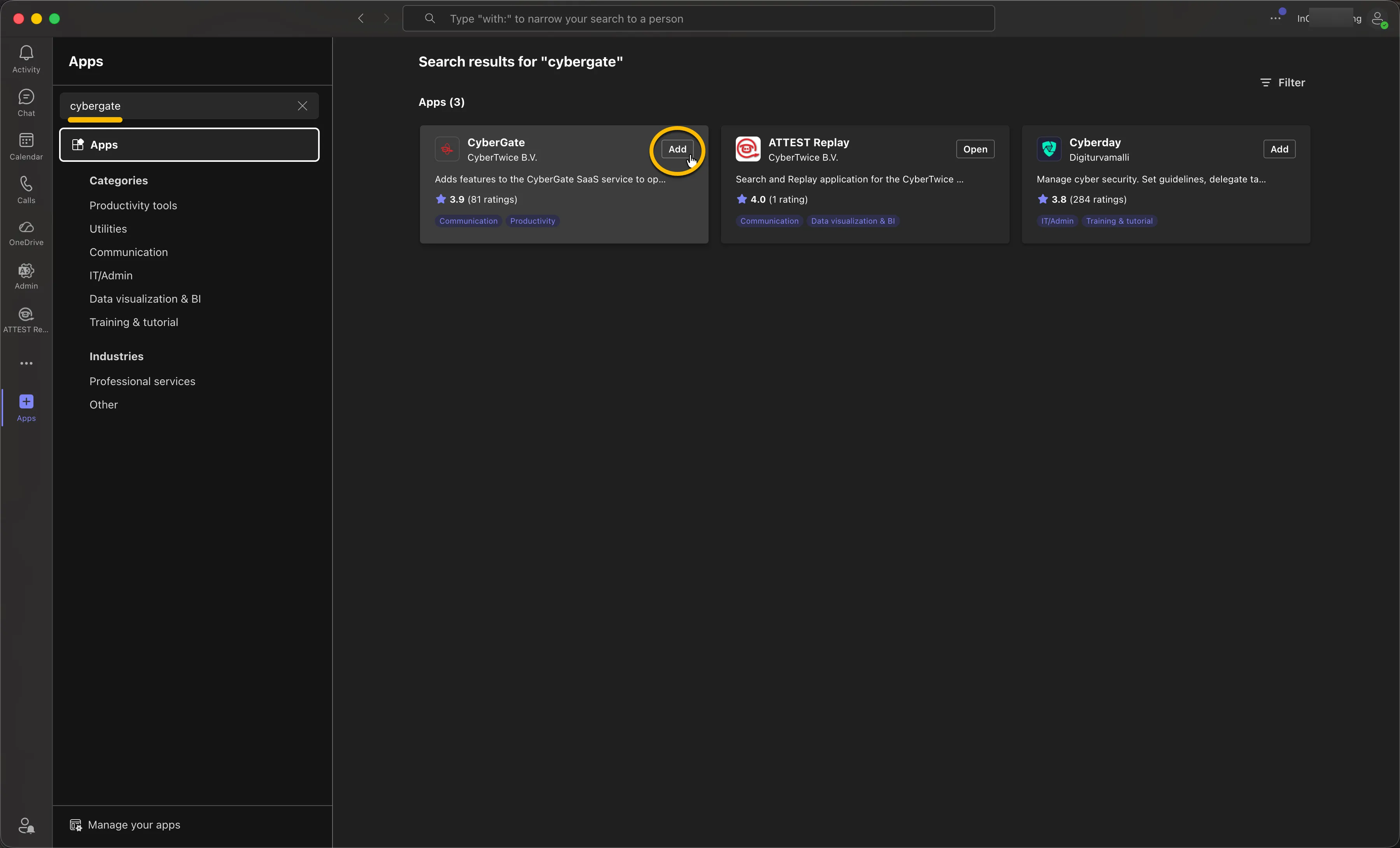Click the ATTEST Replay app logo

(x=748, y=149)
